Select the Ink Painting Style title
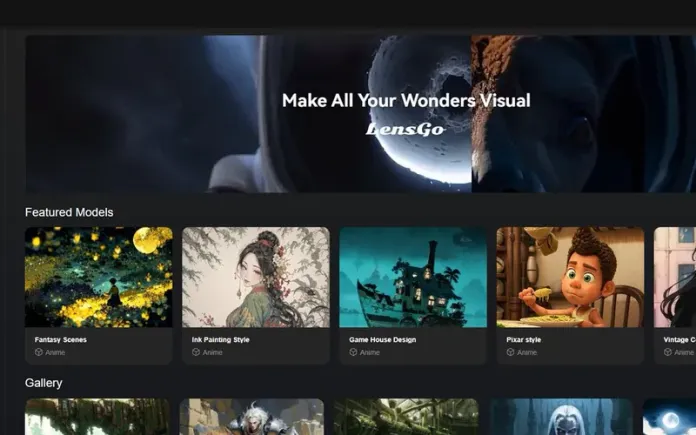Viewport: 696px width, 435px height. coord(221,340)
